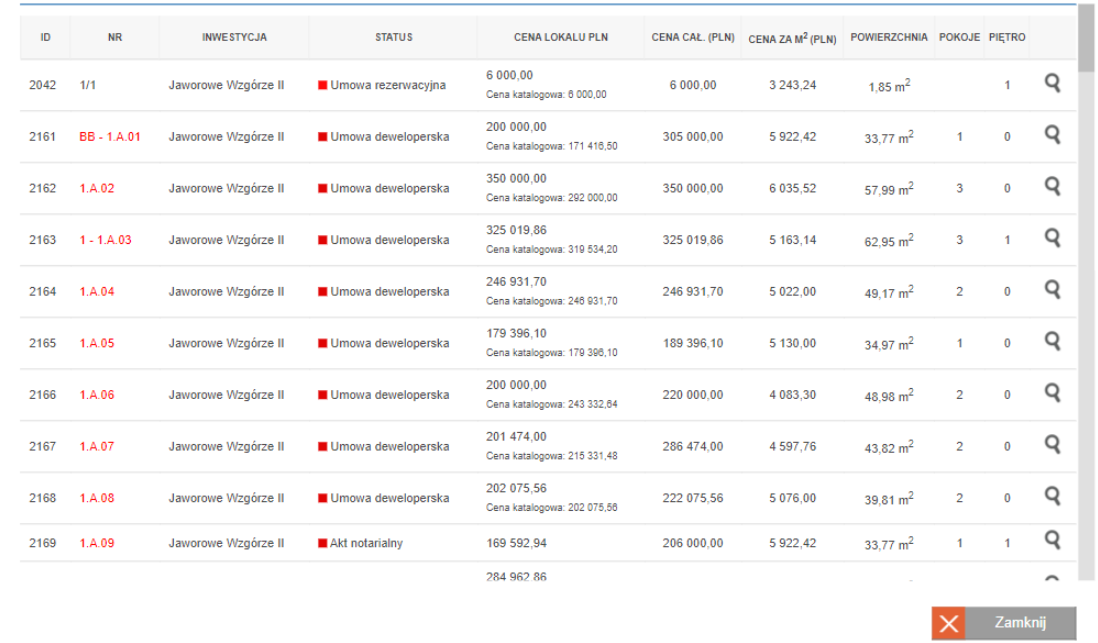This screenshot has width=1098, height=643.
Task: Open details magnifier for row 2168
Action: [x=1052, y=497]
